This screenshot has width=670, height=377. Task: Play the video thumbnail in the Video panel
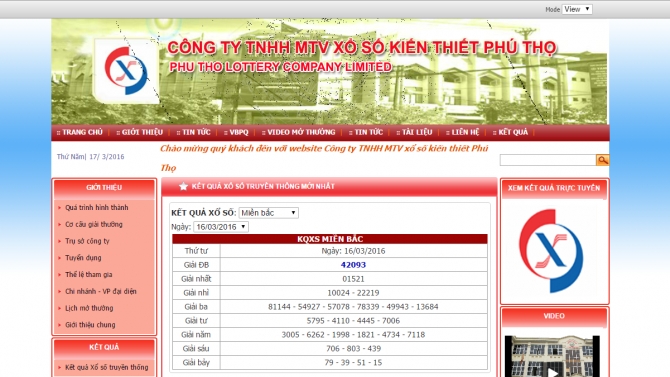click(x=552, y=356)
